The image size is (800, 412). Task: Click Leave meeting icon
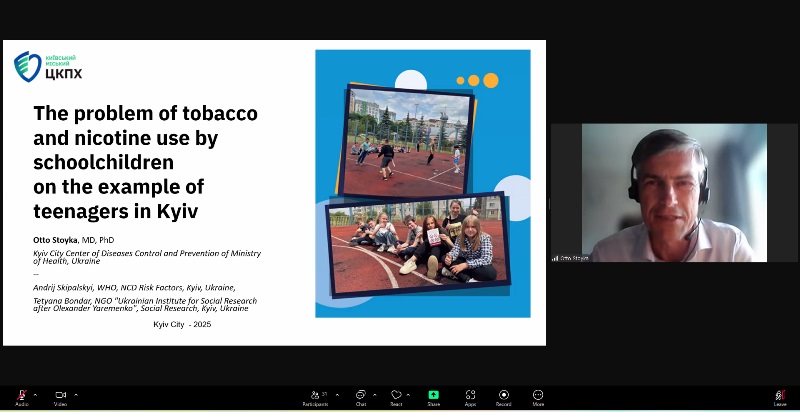(780, 395)
